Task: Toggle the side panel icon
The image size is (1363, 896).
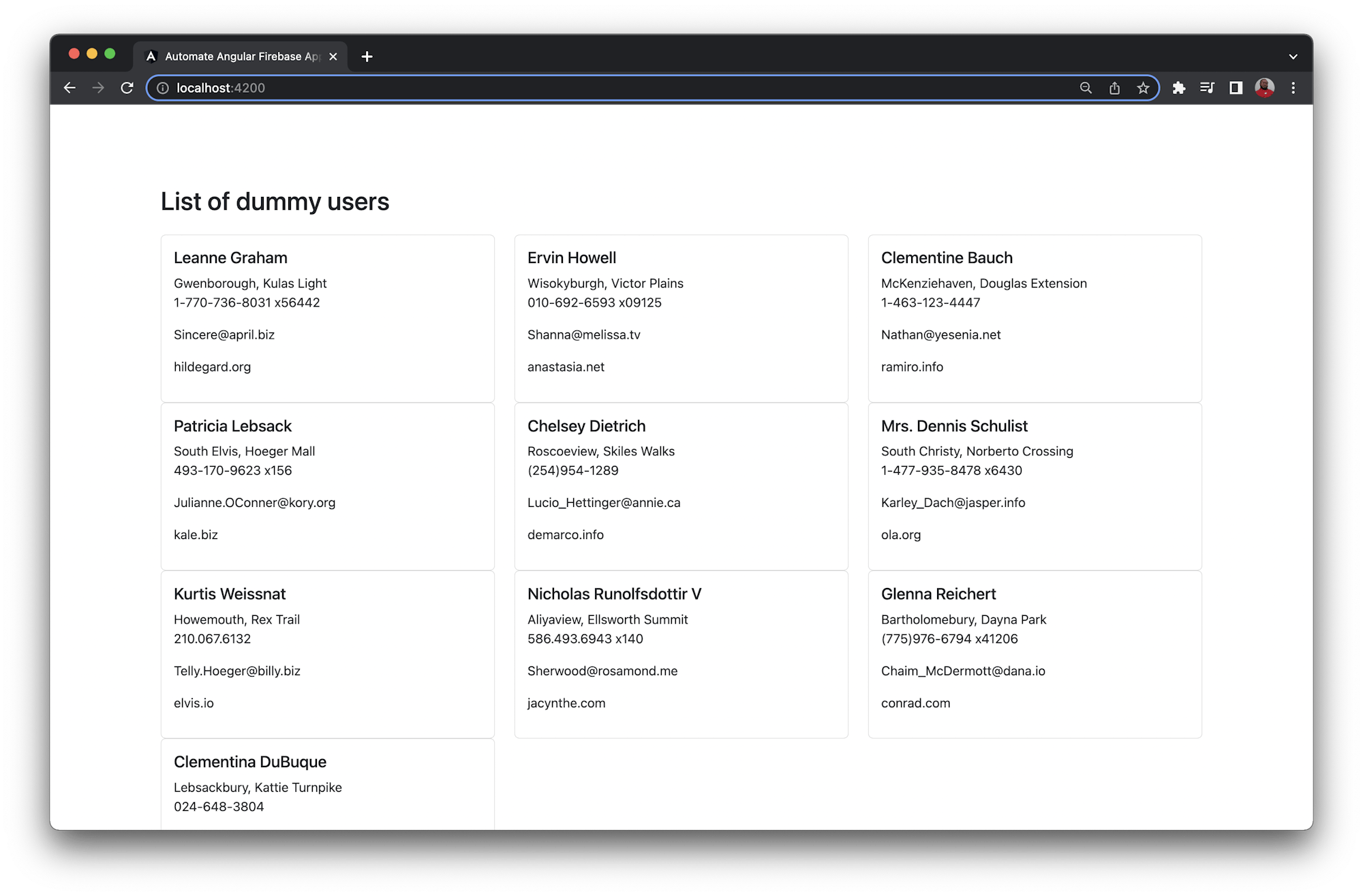Action: [1236, 88]
